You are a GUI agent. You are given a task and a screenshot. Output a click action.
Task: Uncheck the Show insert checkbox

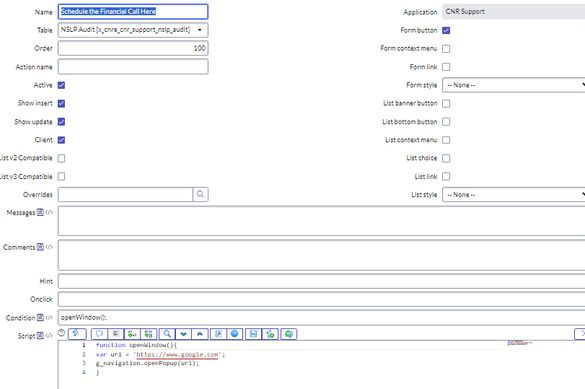tap(62, 103)
